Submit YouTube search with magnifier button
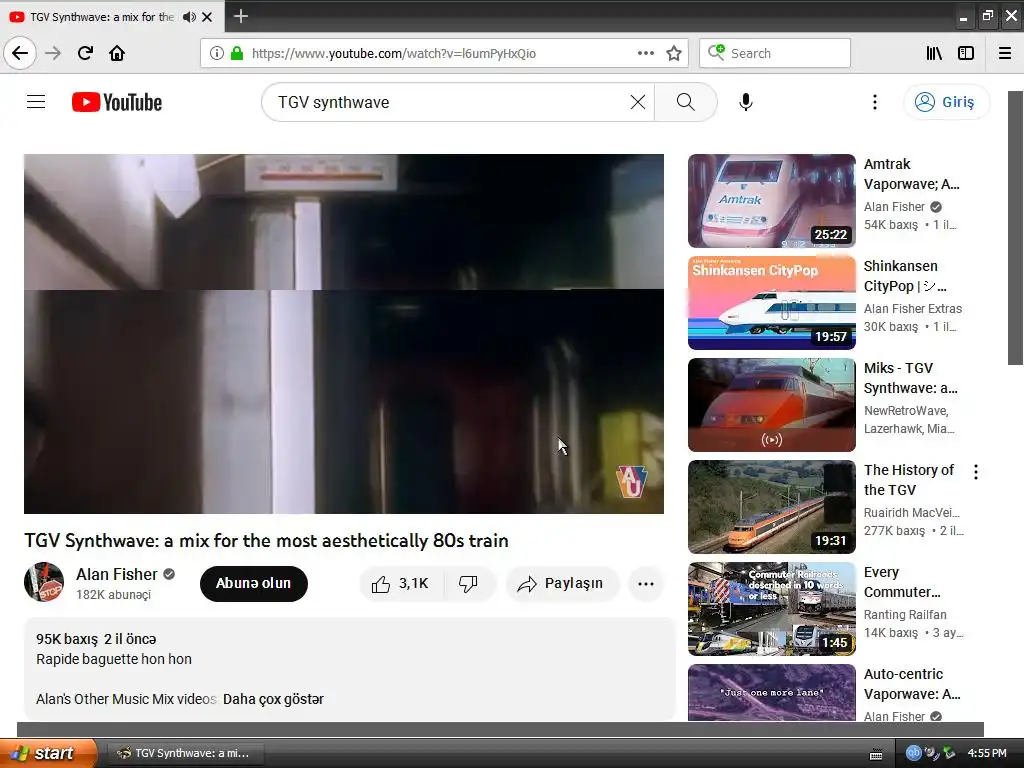 (685, 102)
